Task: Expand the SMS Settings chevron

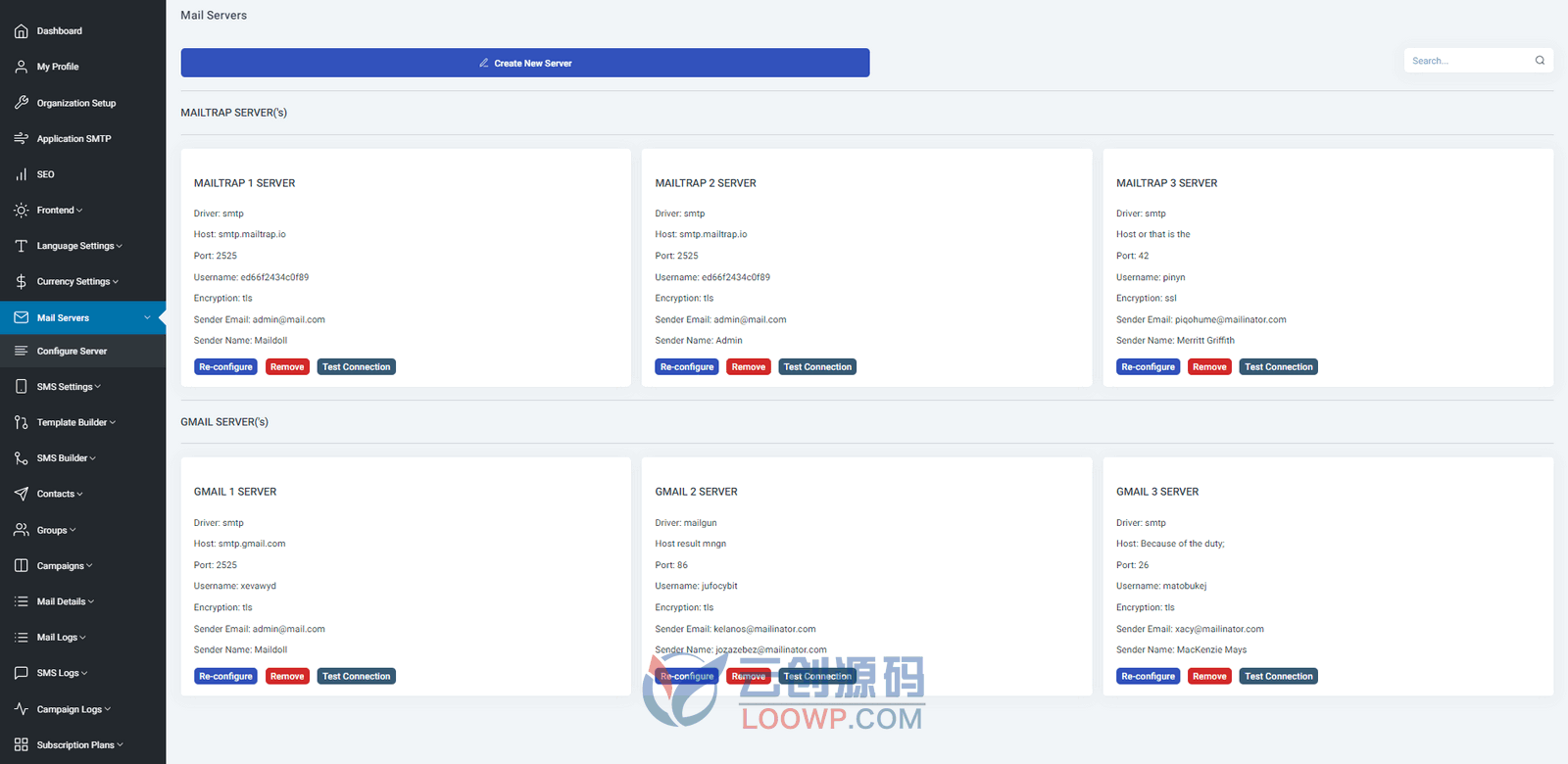Action: point(98,387)
